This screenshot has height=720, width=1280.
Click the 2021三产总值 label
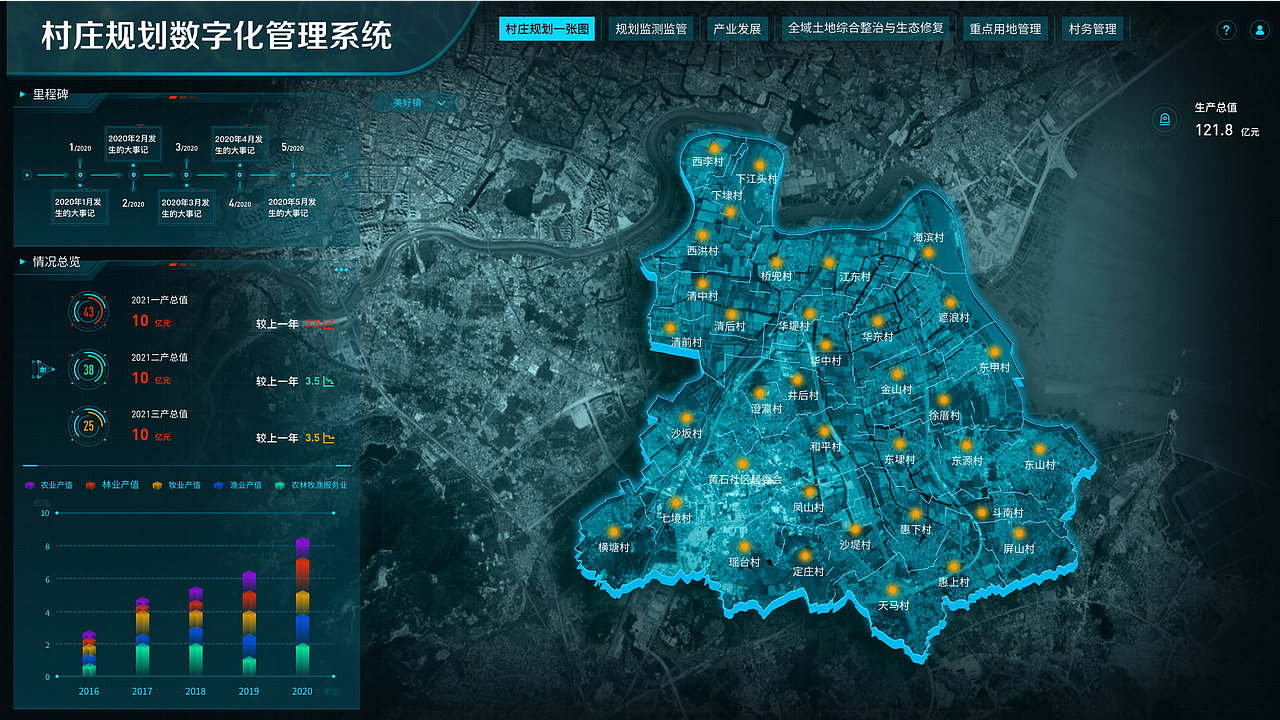tap(160, 414)
